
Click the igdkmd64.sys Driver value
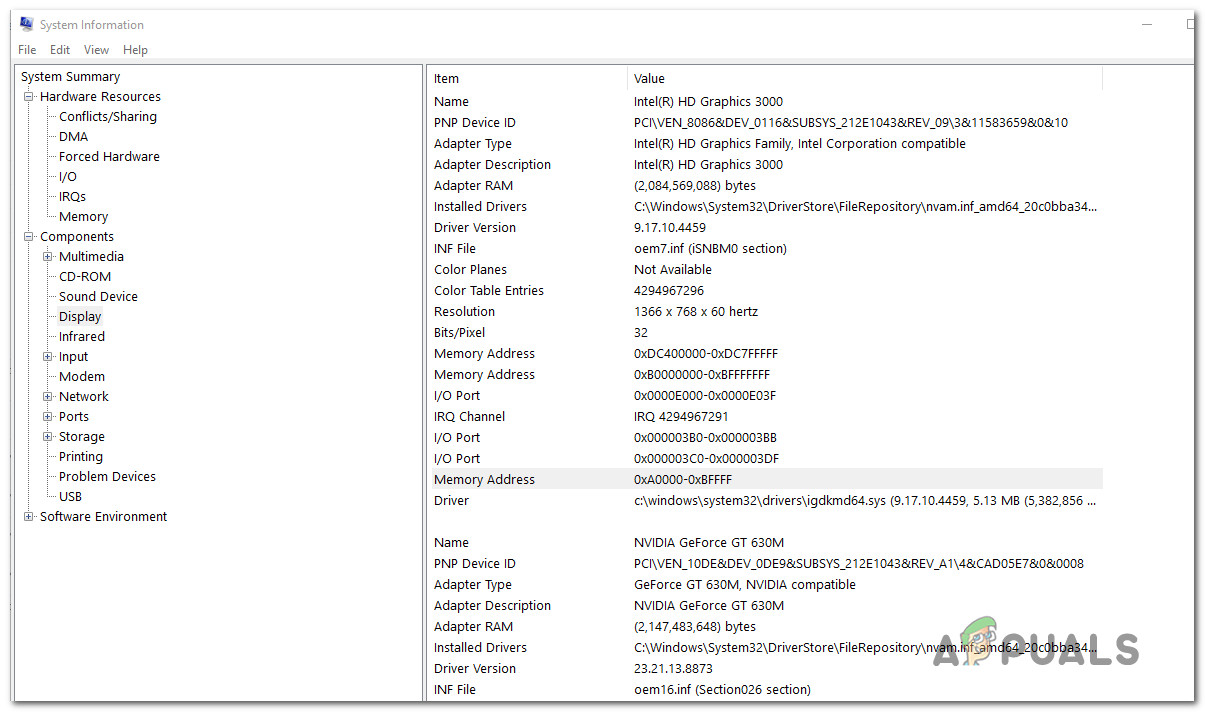pyautogui.click(x=865, y=501)
